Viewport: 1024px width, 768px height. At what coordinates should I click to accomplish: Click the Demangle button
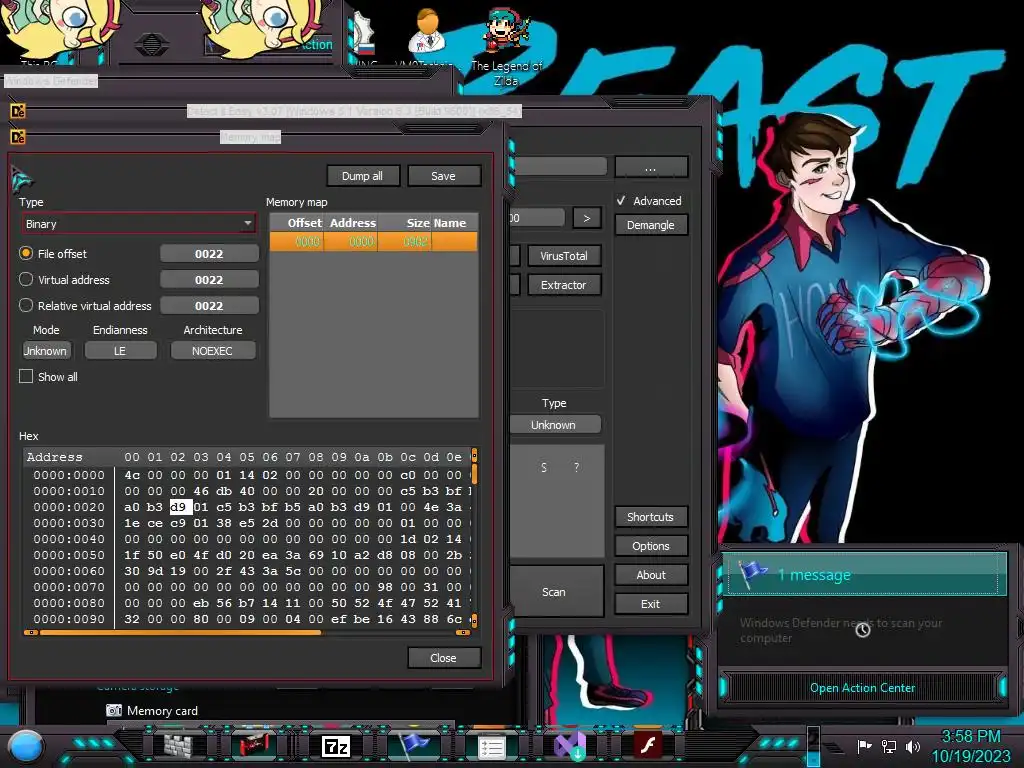click(650, 225)
